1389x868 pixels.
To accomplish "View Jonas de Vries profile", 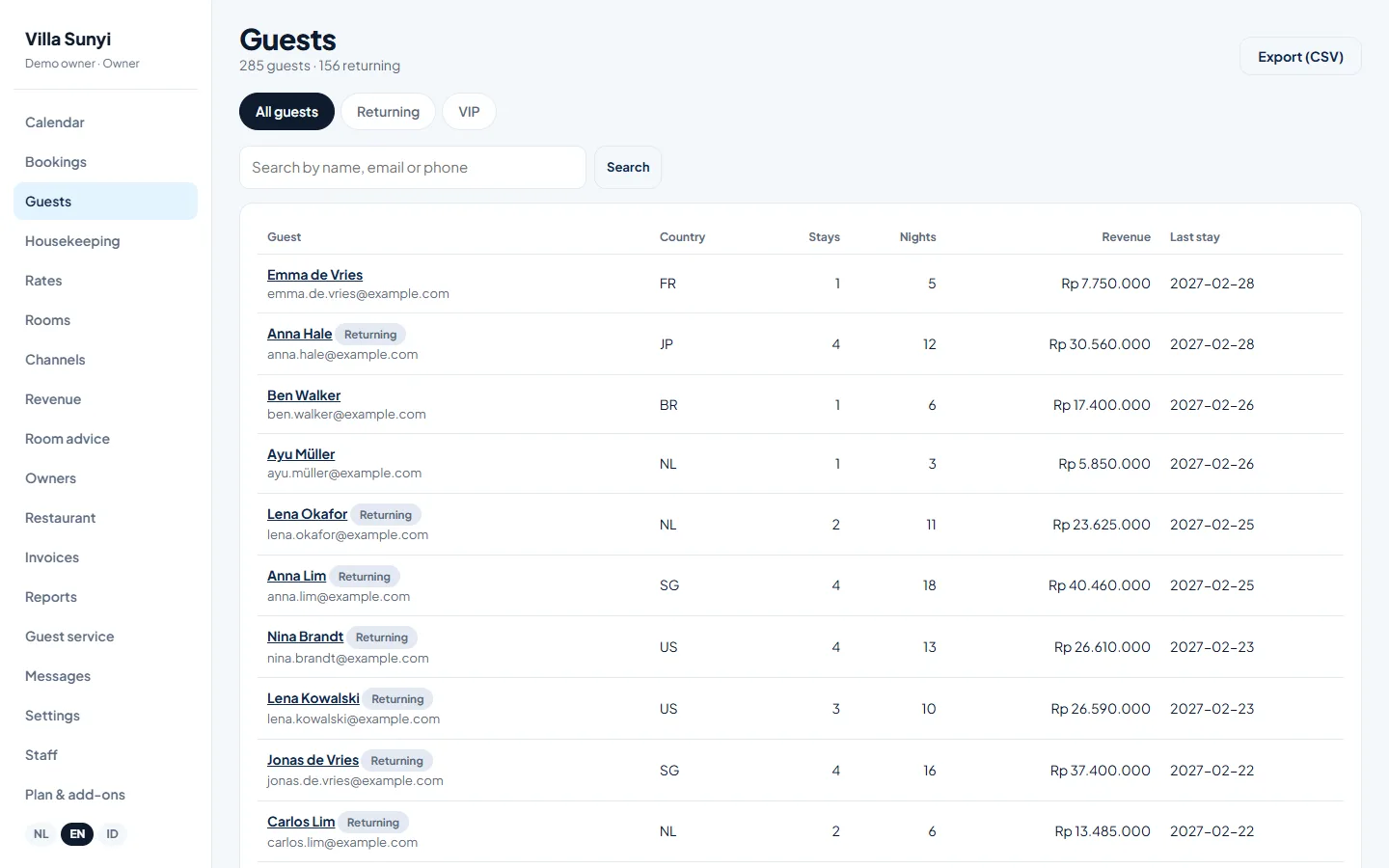I will (x=313, y=760).
